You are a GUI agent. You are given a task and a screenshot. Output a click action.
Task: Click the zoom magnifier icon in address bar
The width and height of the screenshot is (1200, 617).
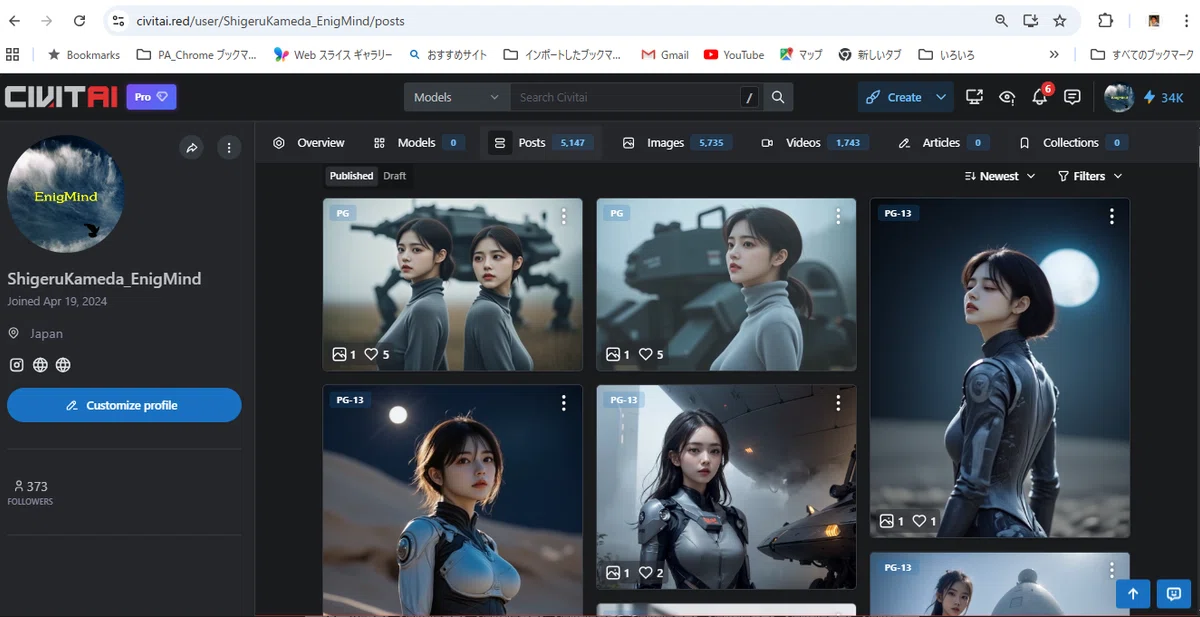coord(1001,20)
